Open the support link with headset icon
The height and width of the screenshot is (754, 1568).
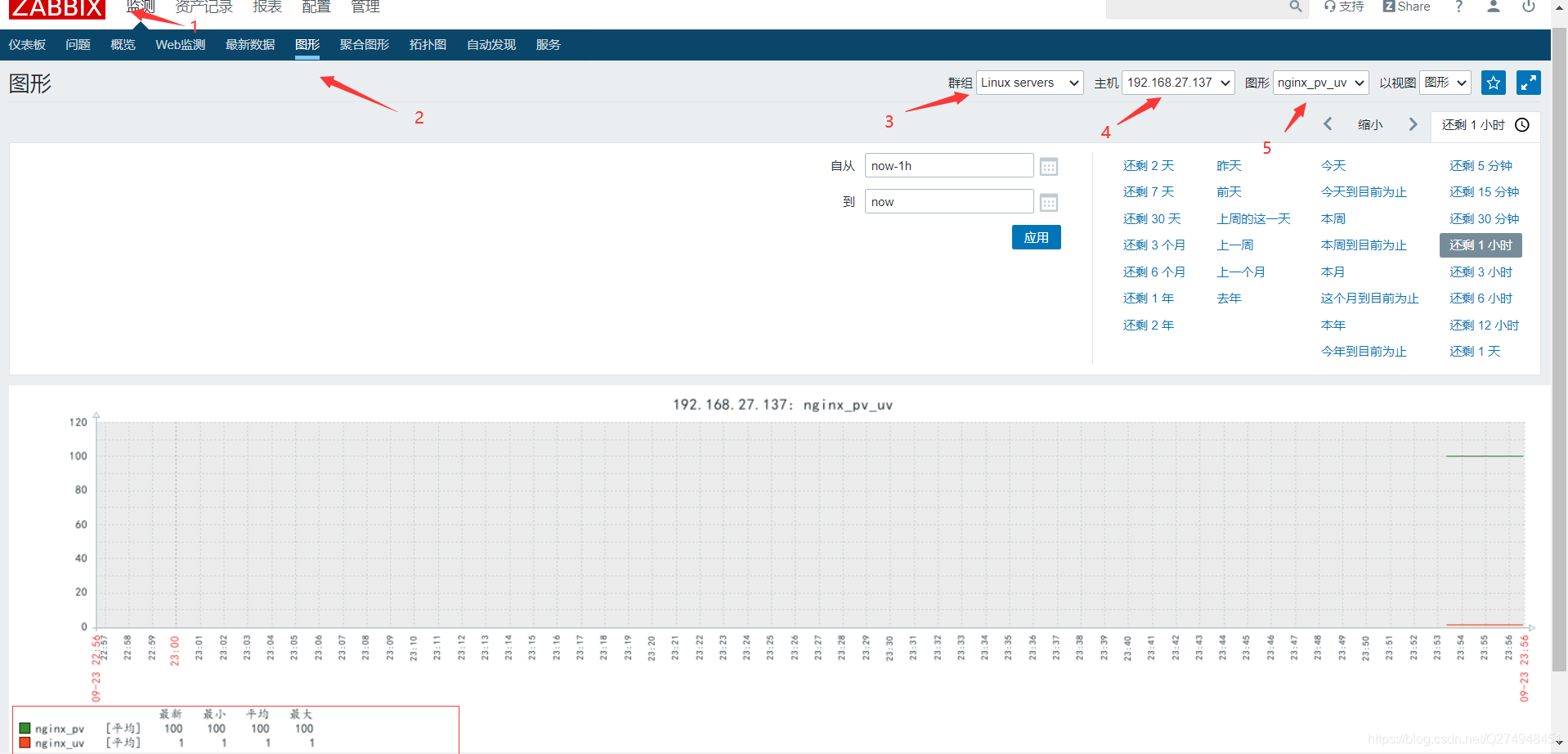coord(1344,7)
